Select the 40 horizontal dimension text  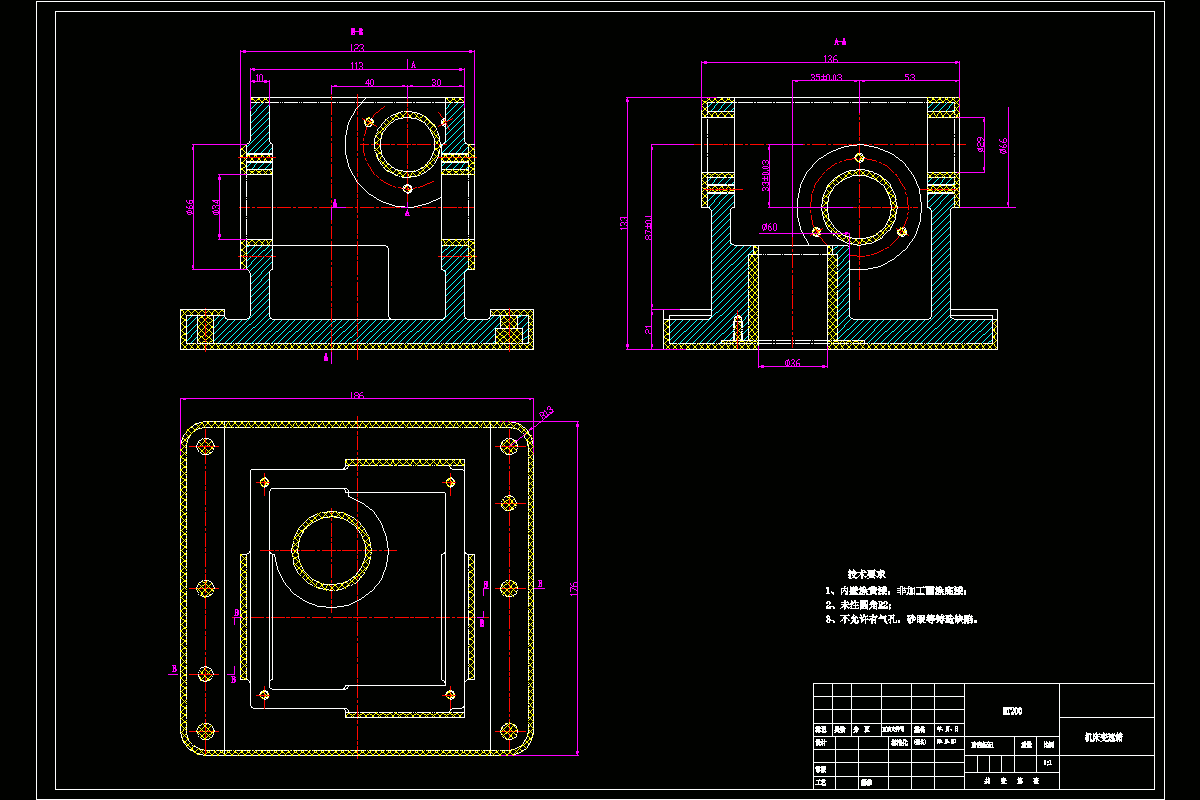[x=369, y=83]
